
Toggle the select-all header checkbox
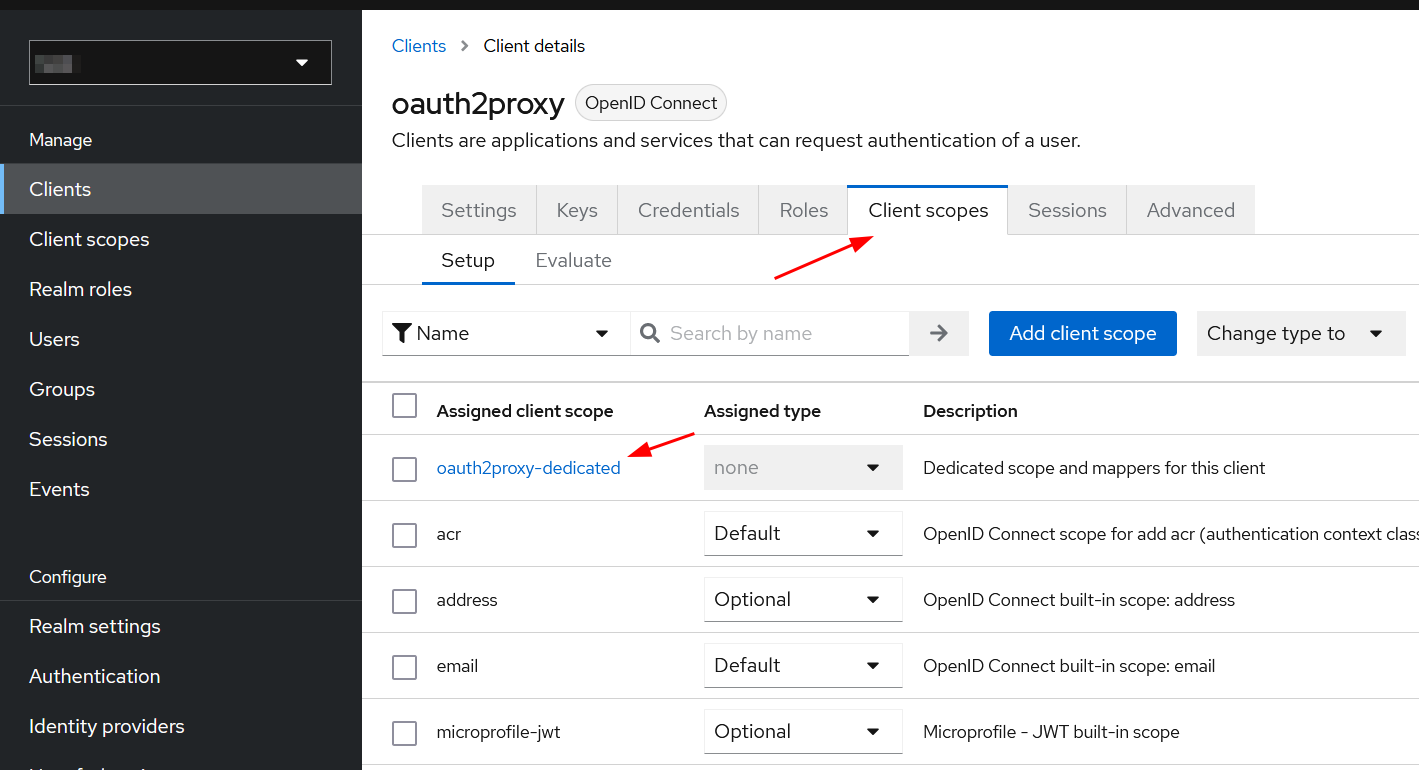pyautogui.click(x=404, y=406)
